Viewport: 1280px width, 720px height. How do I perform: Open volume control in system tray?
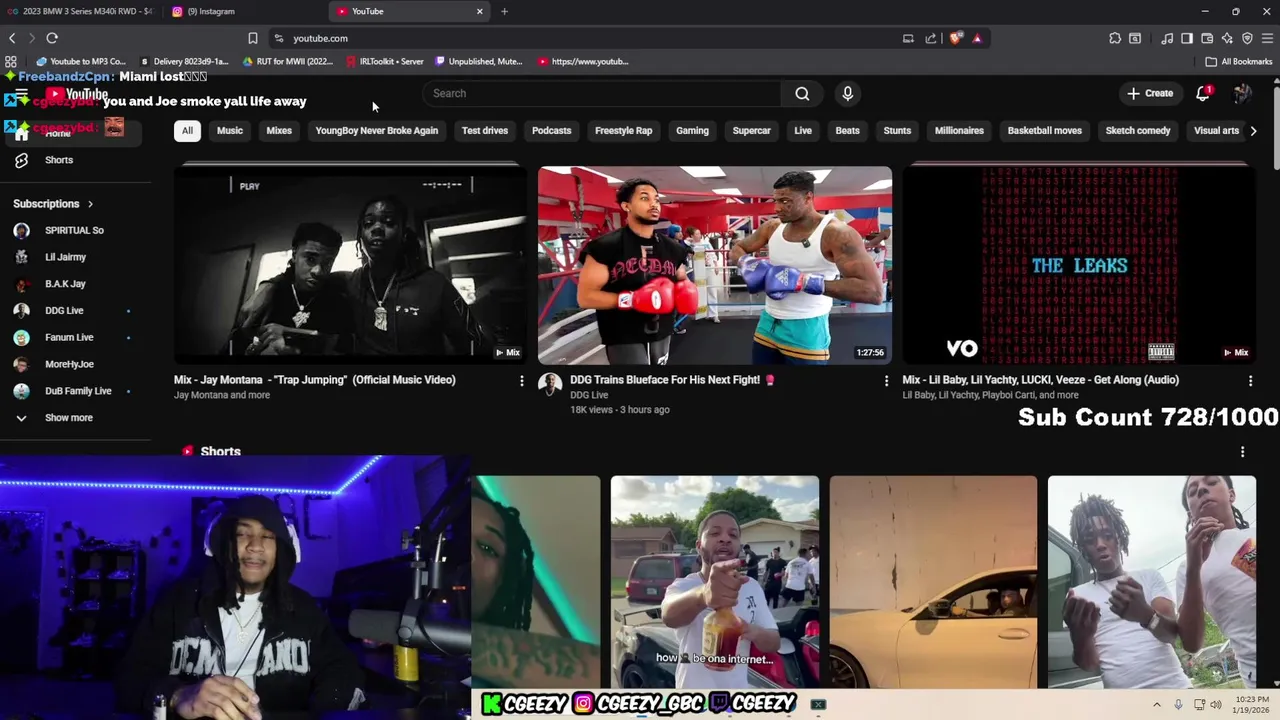(x=1216, y=705)
